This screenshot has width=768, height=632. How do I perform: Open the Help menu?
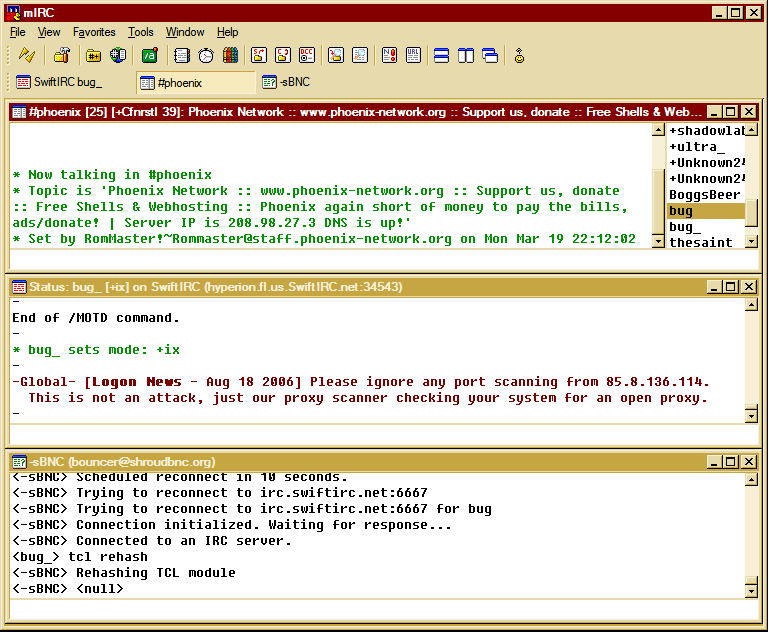tap(227, 32)
